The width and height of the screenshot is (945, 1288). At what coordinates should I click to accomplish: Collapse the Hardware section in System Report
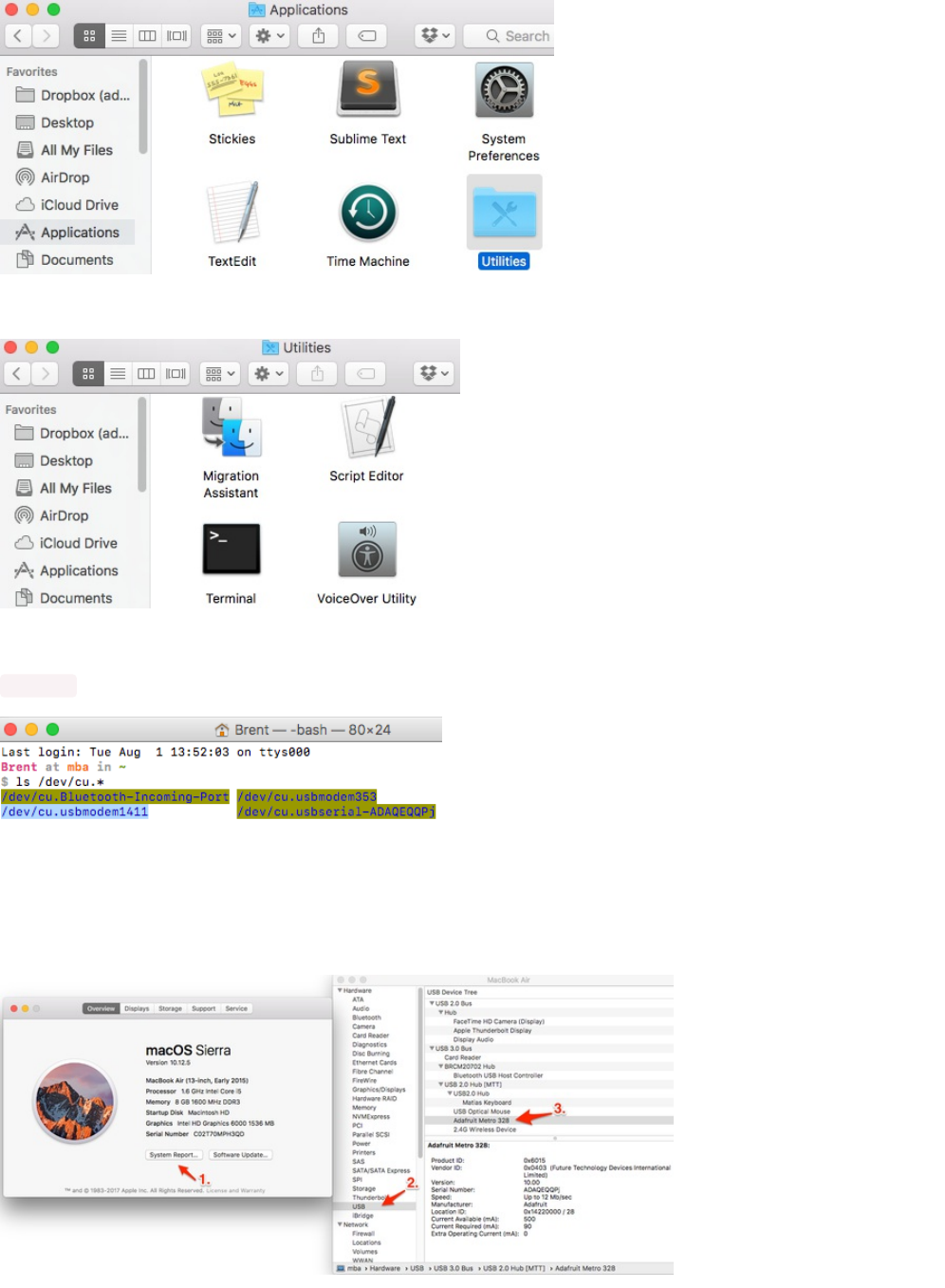pyautogui.click(x=340, y=991)
